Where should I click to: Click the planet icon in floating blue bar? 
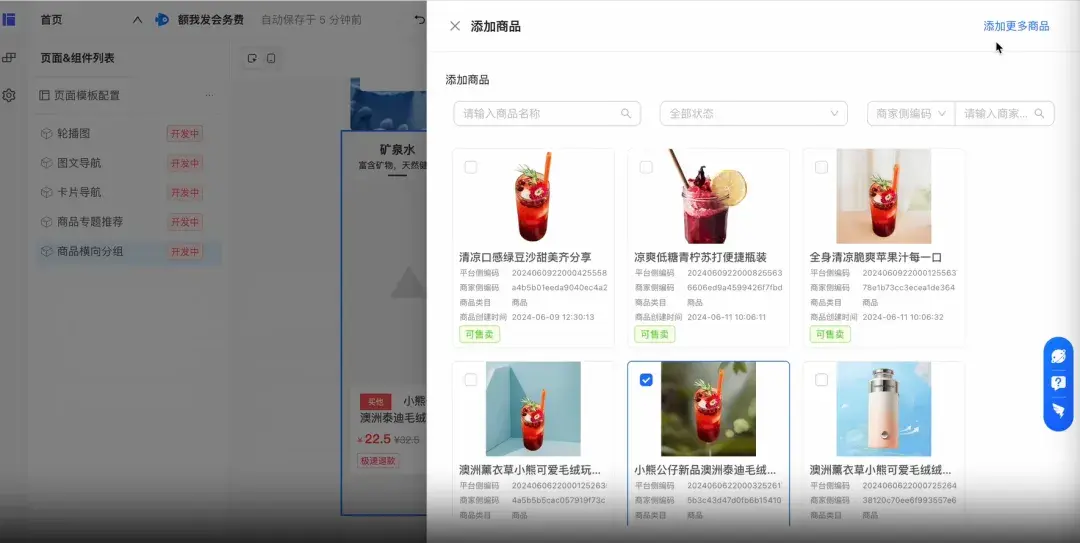[x=1058, y=356]
